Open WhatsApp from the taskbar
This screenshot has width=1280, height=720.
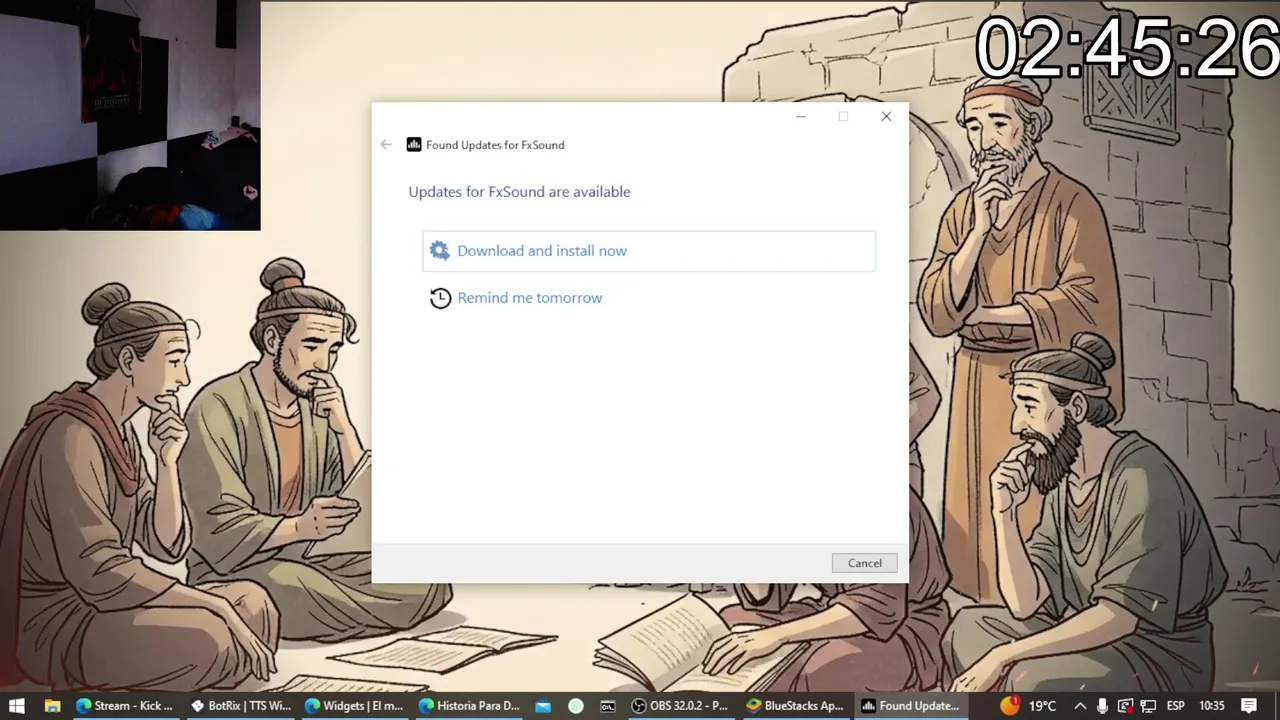click(576, 706)
